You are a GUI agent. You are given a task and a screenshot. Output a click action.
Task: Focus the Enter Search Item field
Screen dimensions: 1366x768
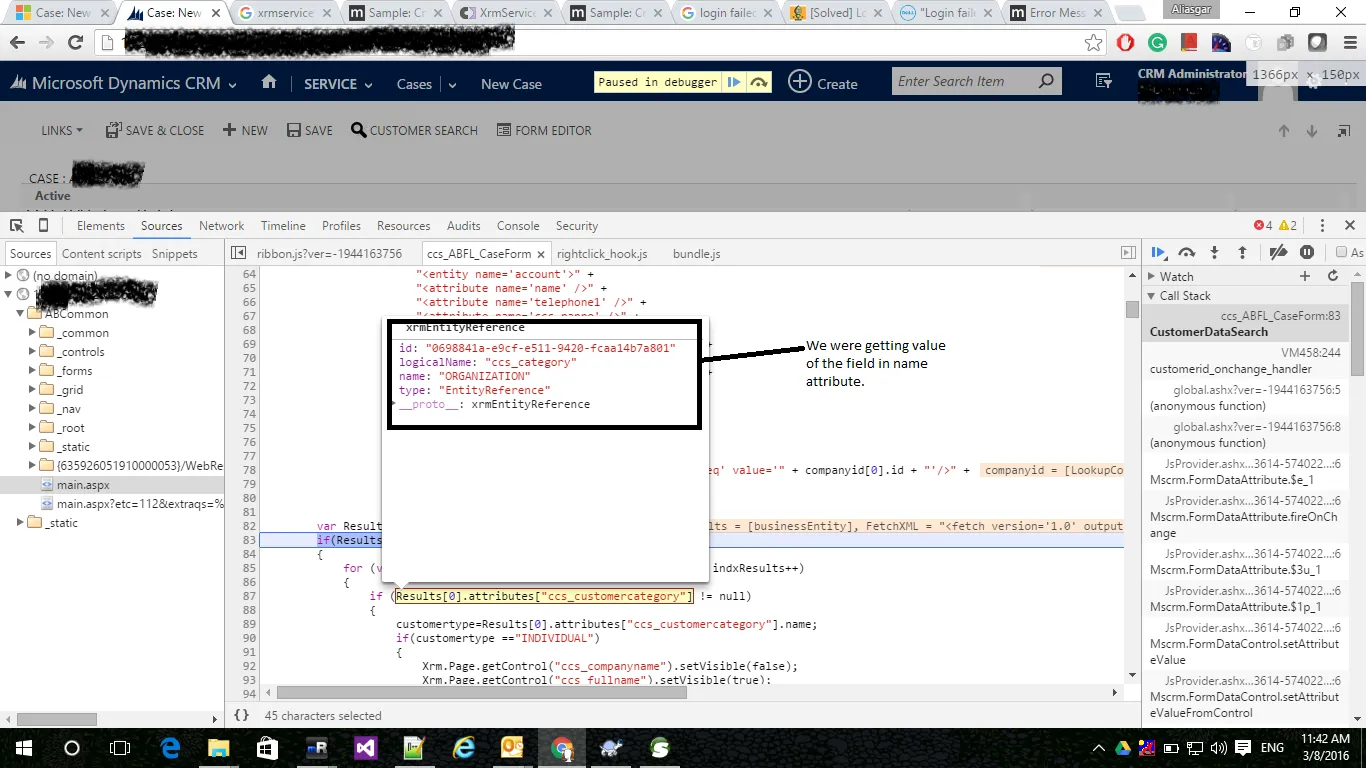[965, 82]
